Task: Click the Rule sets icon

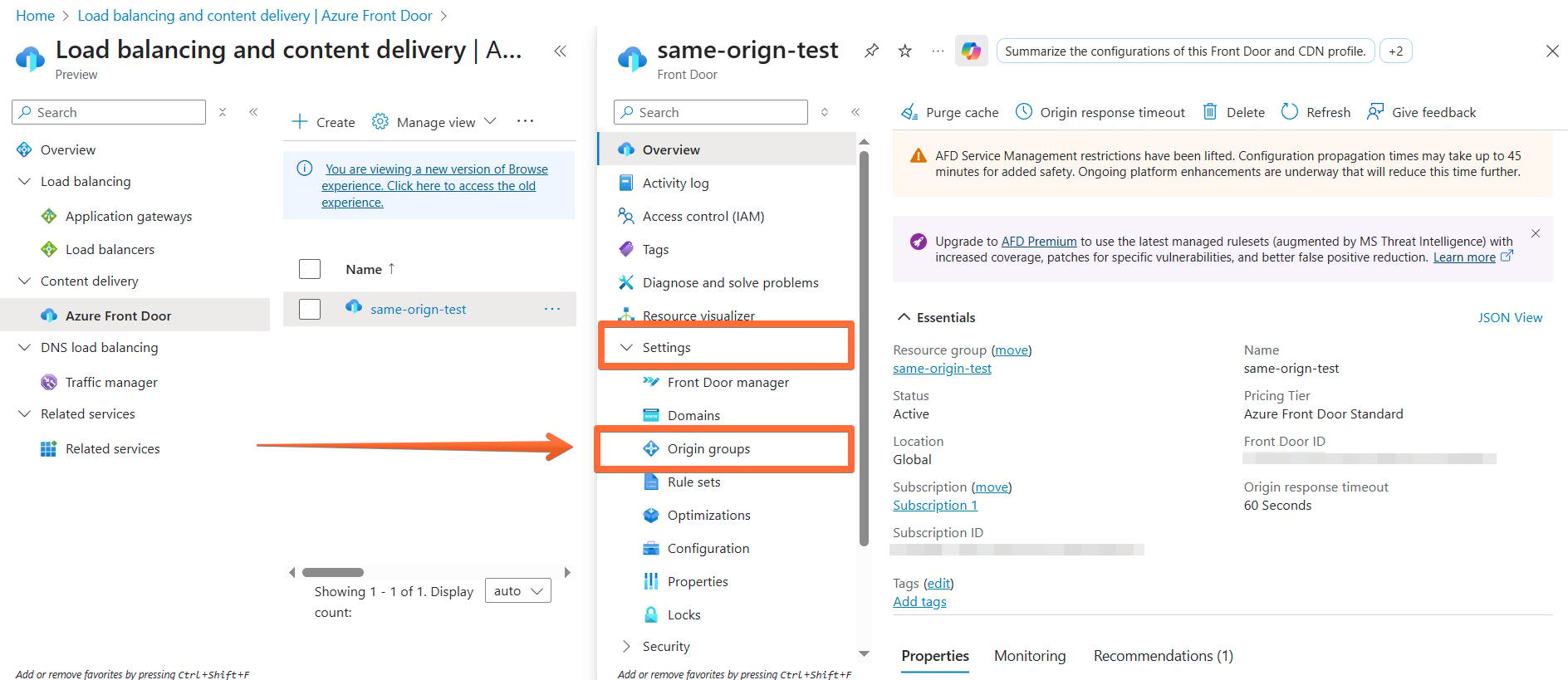Action: pyautogui.click(x=651, y=482)
